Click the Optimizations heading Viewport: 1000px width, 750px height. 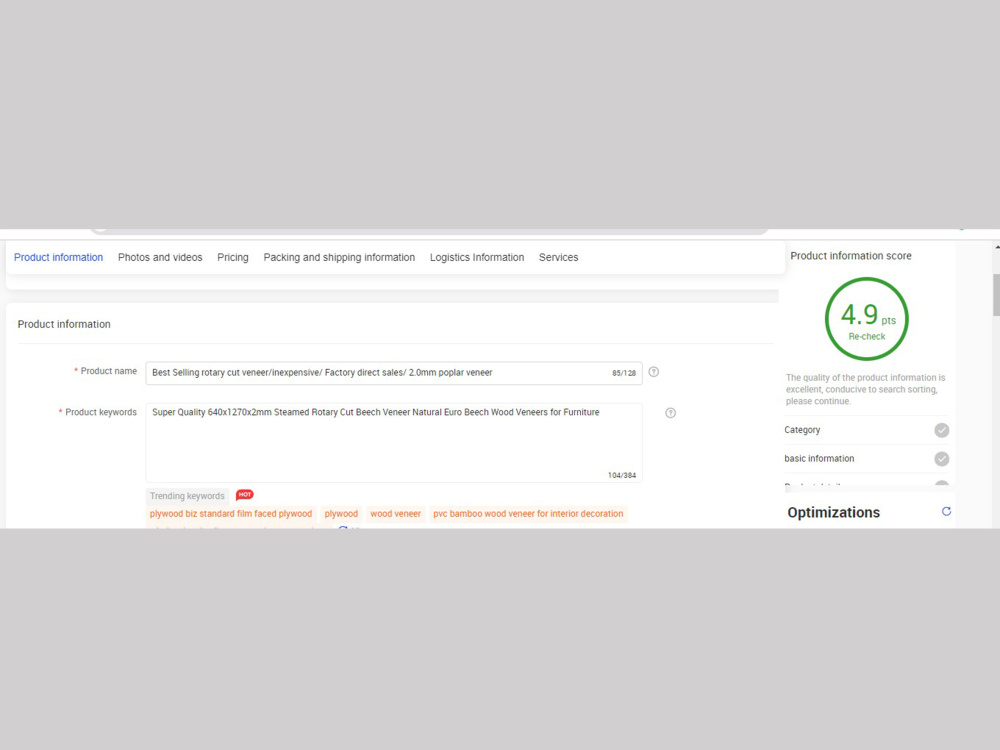[834, 512]
